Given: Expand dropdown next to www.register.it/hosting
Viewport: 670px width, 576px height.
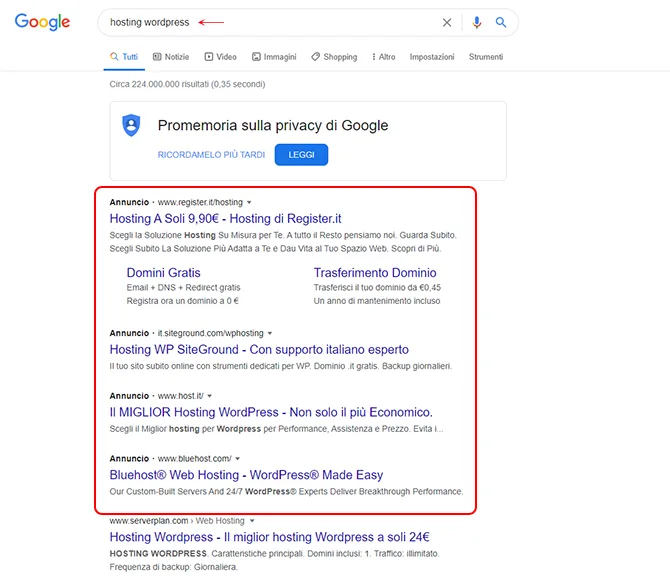Looking at the screenshot, I should point(249,202).
